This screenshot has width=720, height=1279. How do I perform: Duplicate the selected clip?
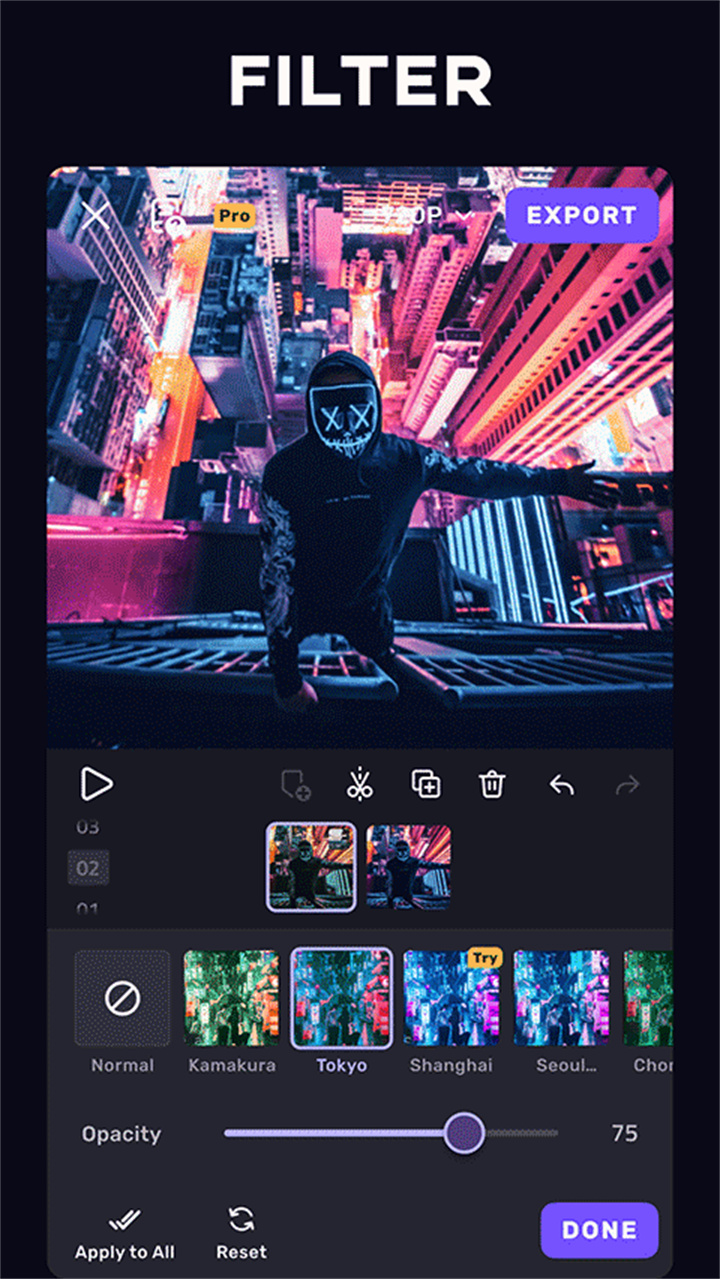click(426, 785)
